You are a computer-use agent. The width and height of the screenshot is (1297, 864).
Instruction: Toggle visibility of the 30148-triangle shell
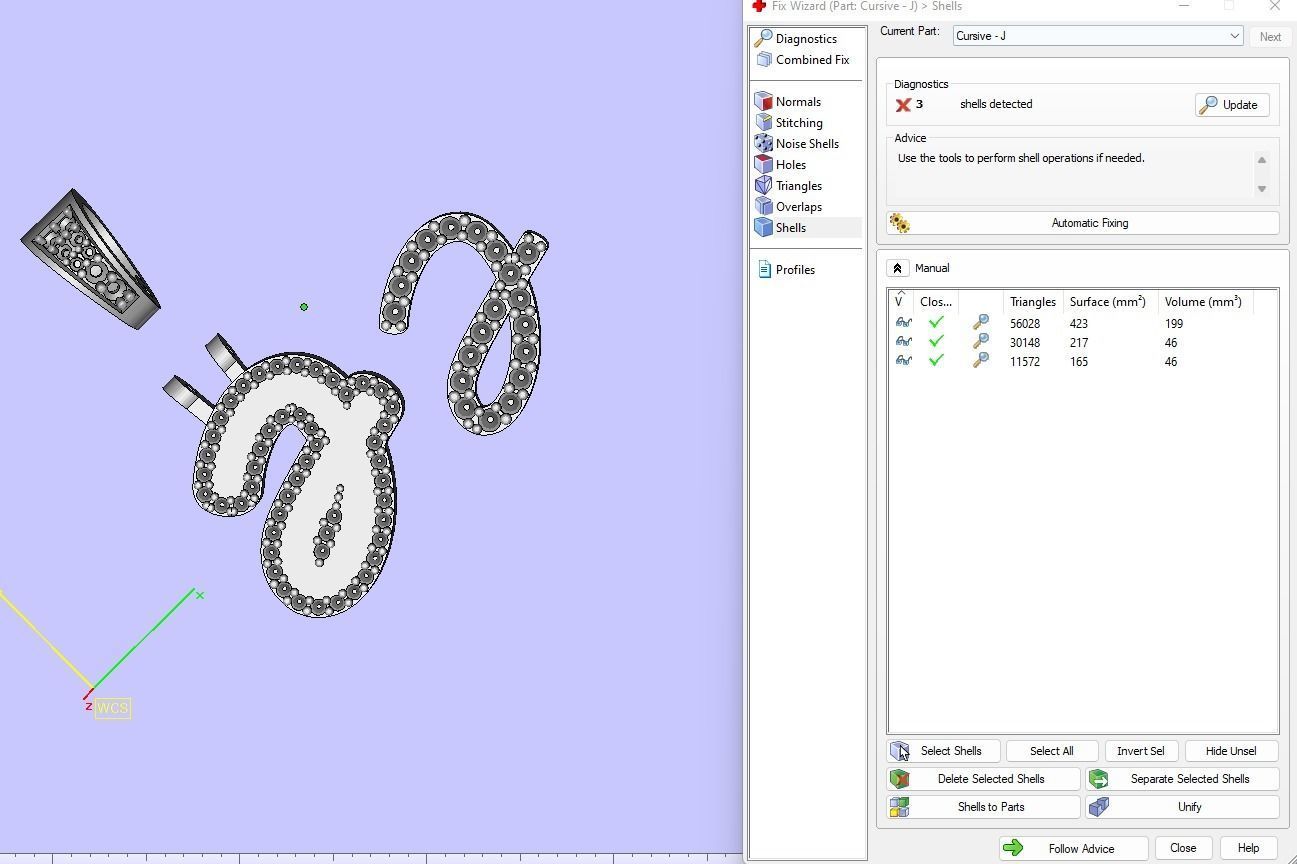(903, 342)
